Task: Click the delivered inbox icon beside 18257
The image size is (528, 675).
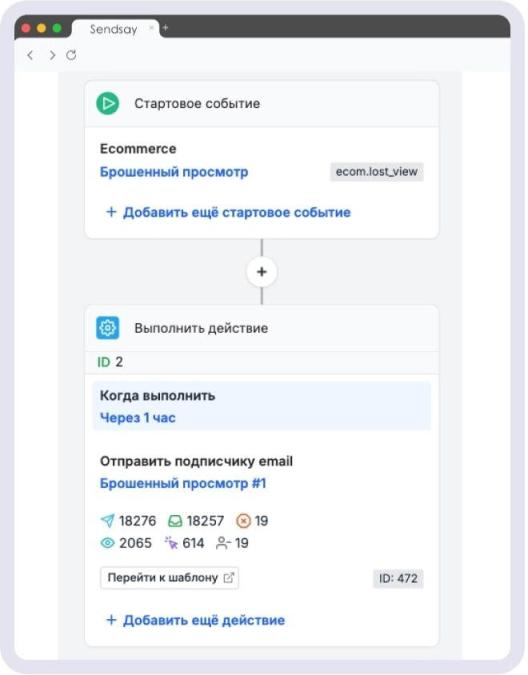Action: [x=175, y=521]
